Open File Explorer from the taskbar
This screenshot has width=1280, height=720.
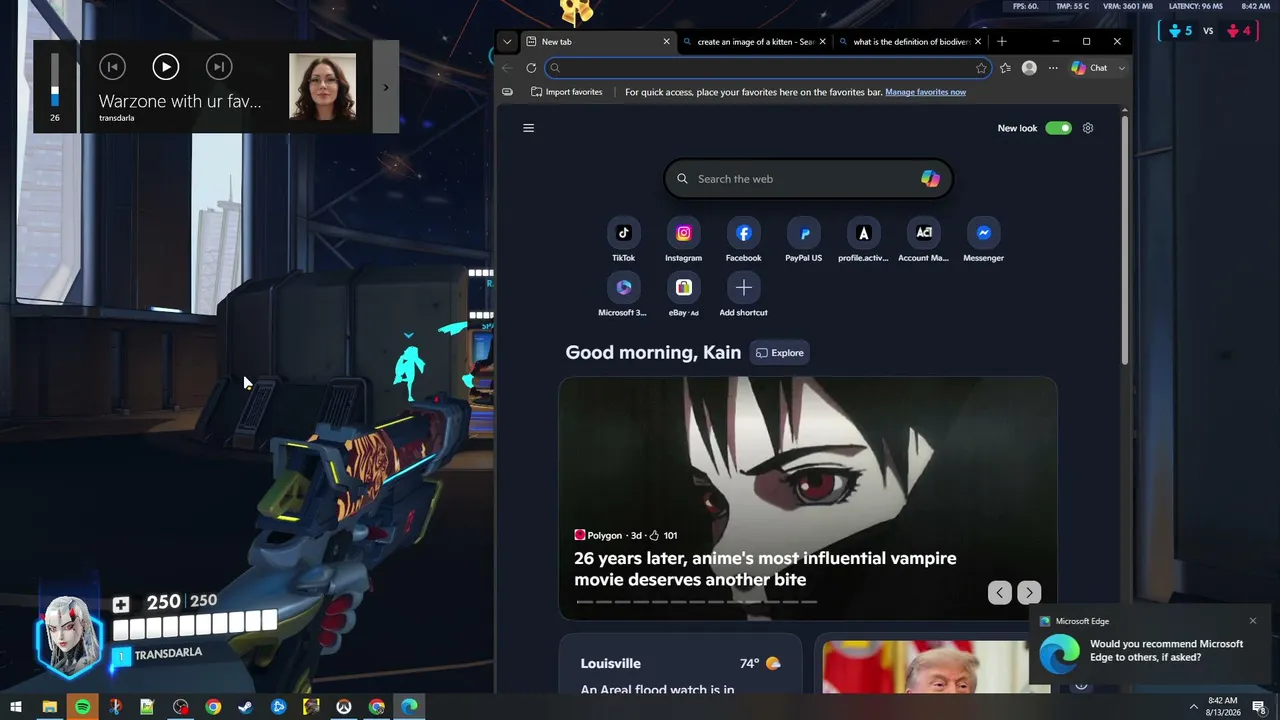point(49,707)
